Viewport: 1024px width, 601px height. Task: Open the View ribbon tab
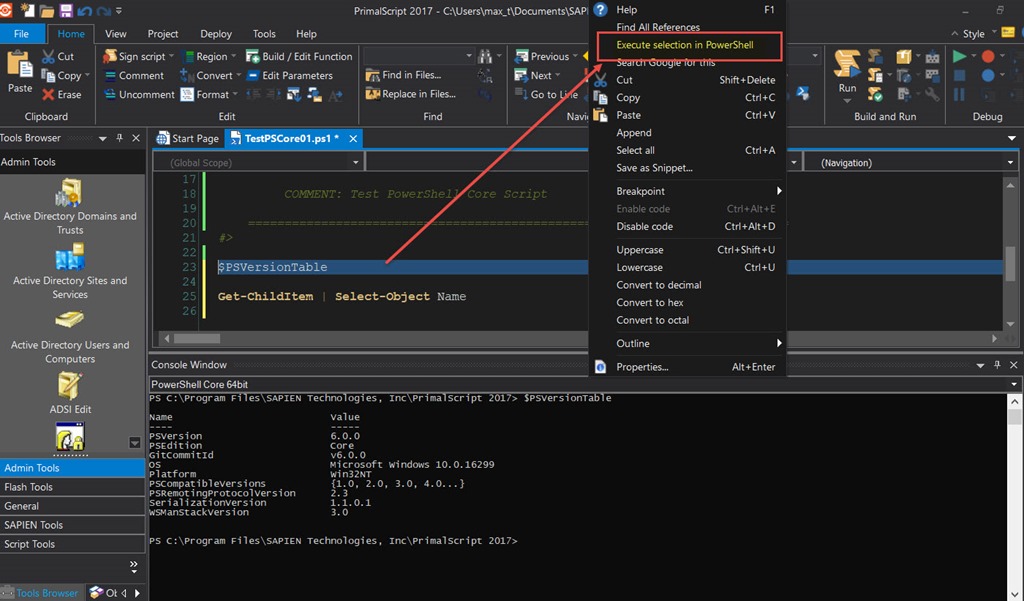116,34
